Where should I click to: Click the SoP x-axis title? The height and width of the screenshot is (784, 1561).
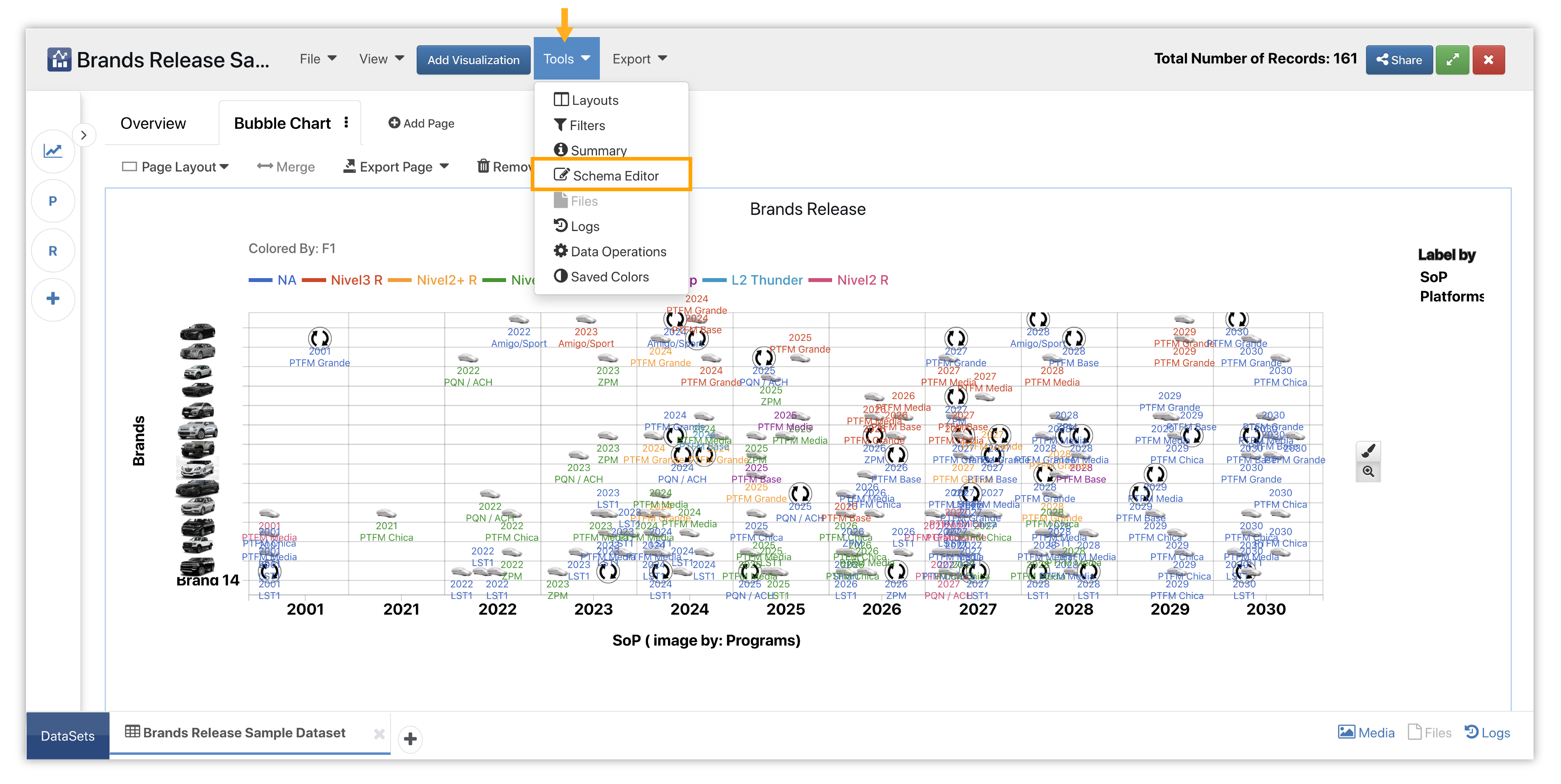(706, 640)
